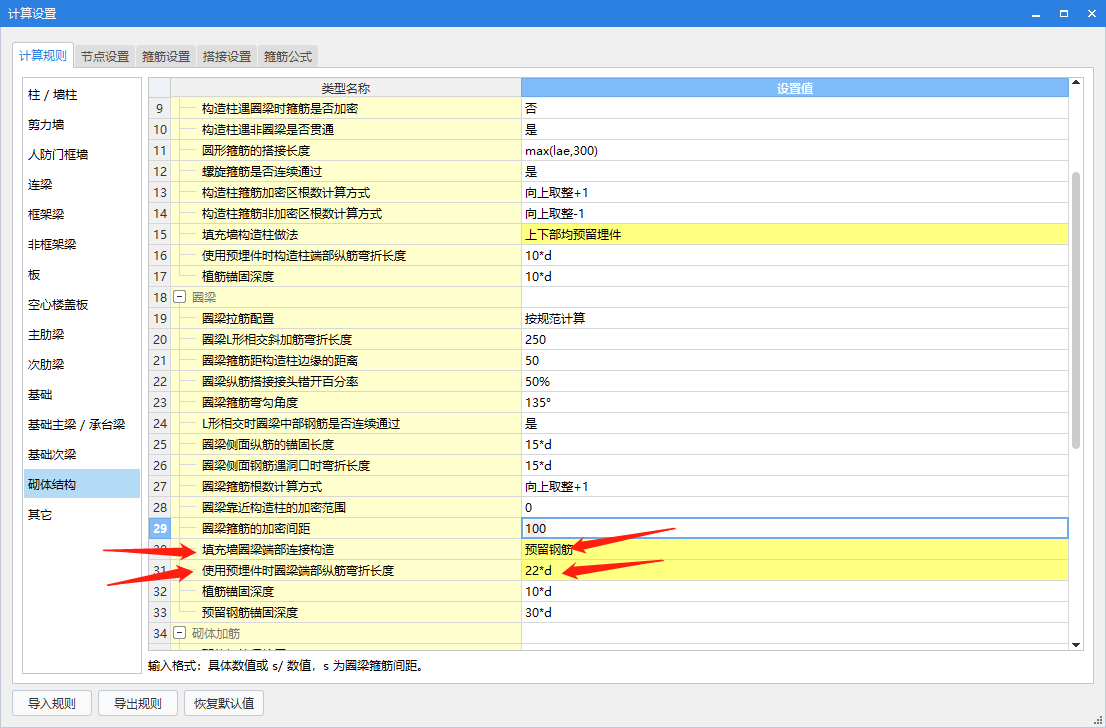1106x728 pixels.
Task: Go to the 箍筋公式 tab
Action: [288, 56]
